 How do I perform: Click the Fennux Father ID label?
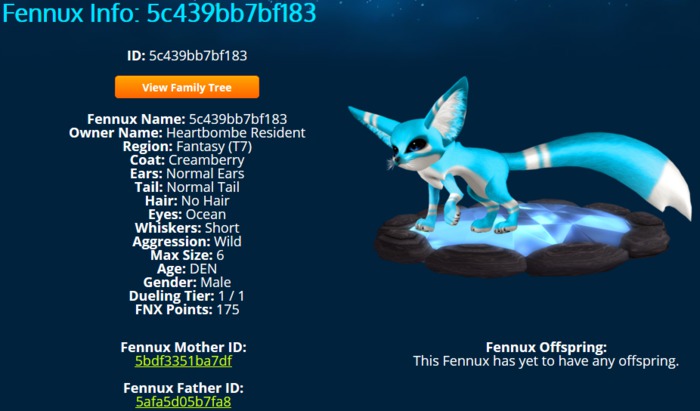(x=183, y=388)
